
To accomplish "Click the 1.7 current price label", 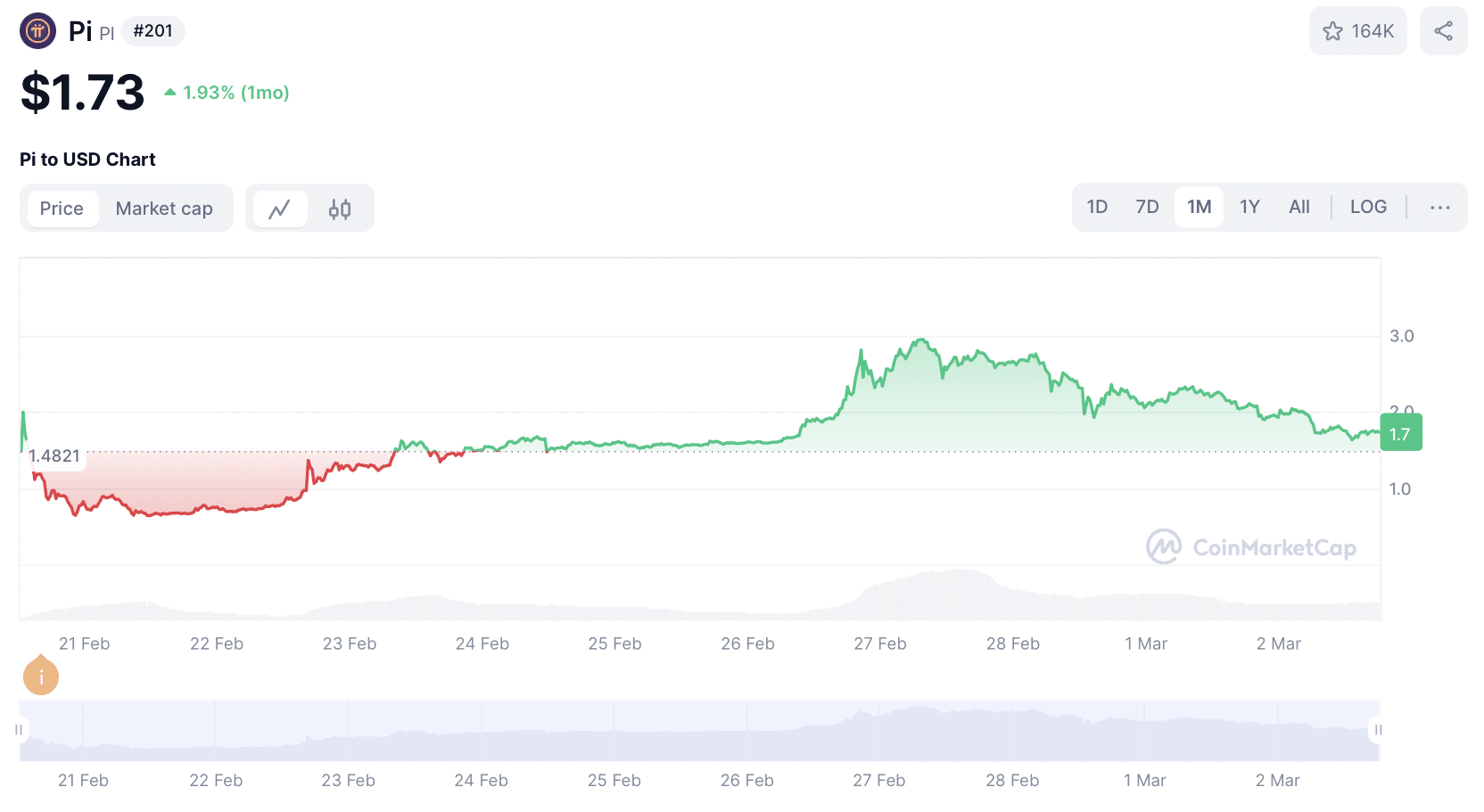I will (x=1400, y=434).
